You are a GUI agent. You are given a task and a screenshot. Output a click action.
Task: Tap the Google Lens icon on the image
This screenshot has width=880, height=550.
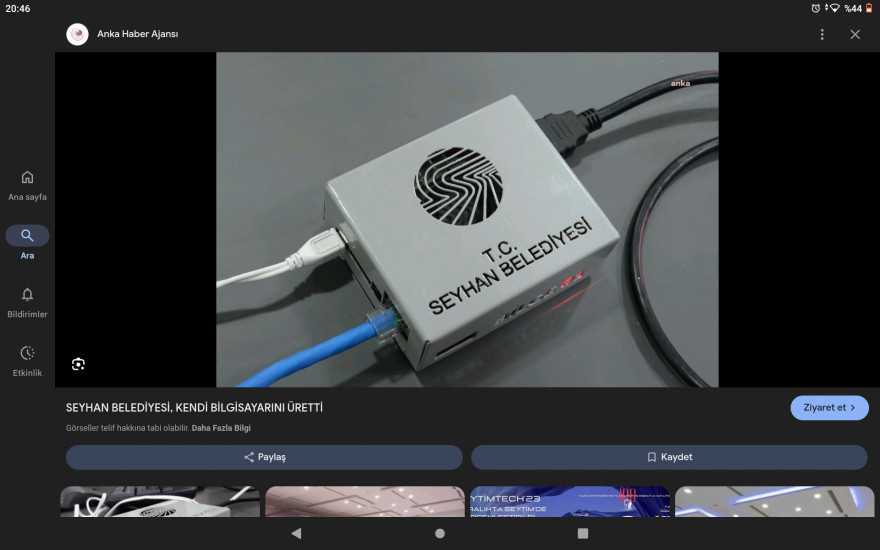click(x=78, y=364)
